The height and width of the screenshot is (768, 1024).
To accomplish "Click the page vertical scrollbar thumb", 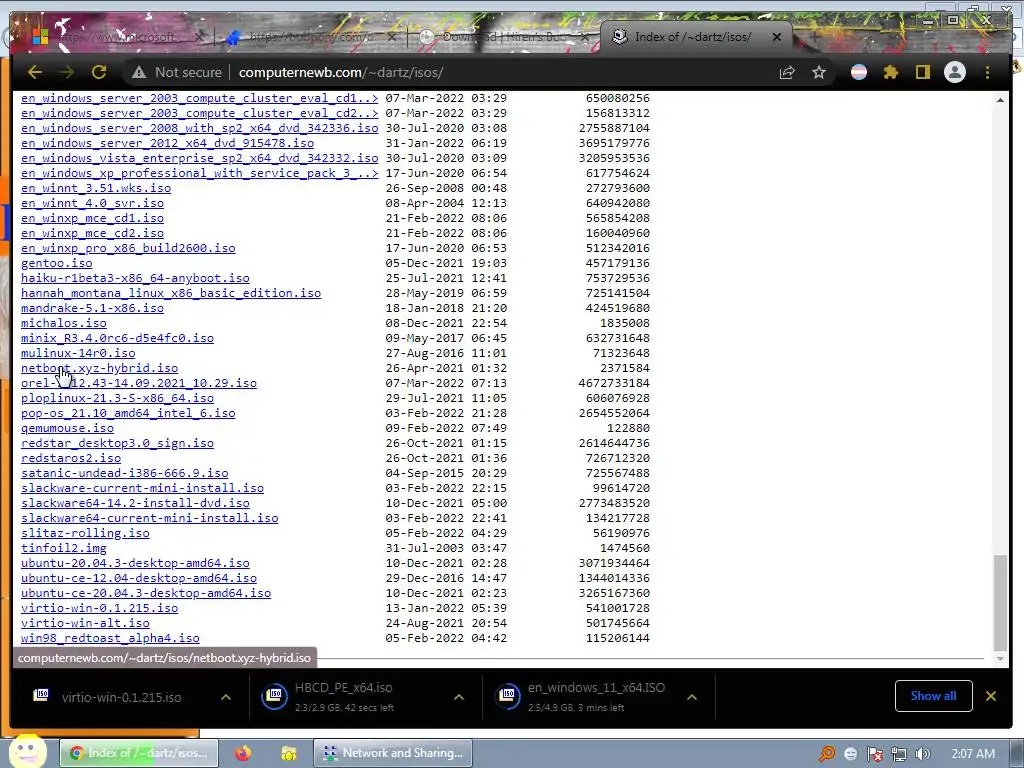I will pyautogui.click(x=1000, y=603).
